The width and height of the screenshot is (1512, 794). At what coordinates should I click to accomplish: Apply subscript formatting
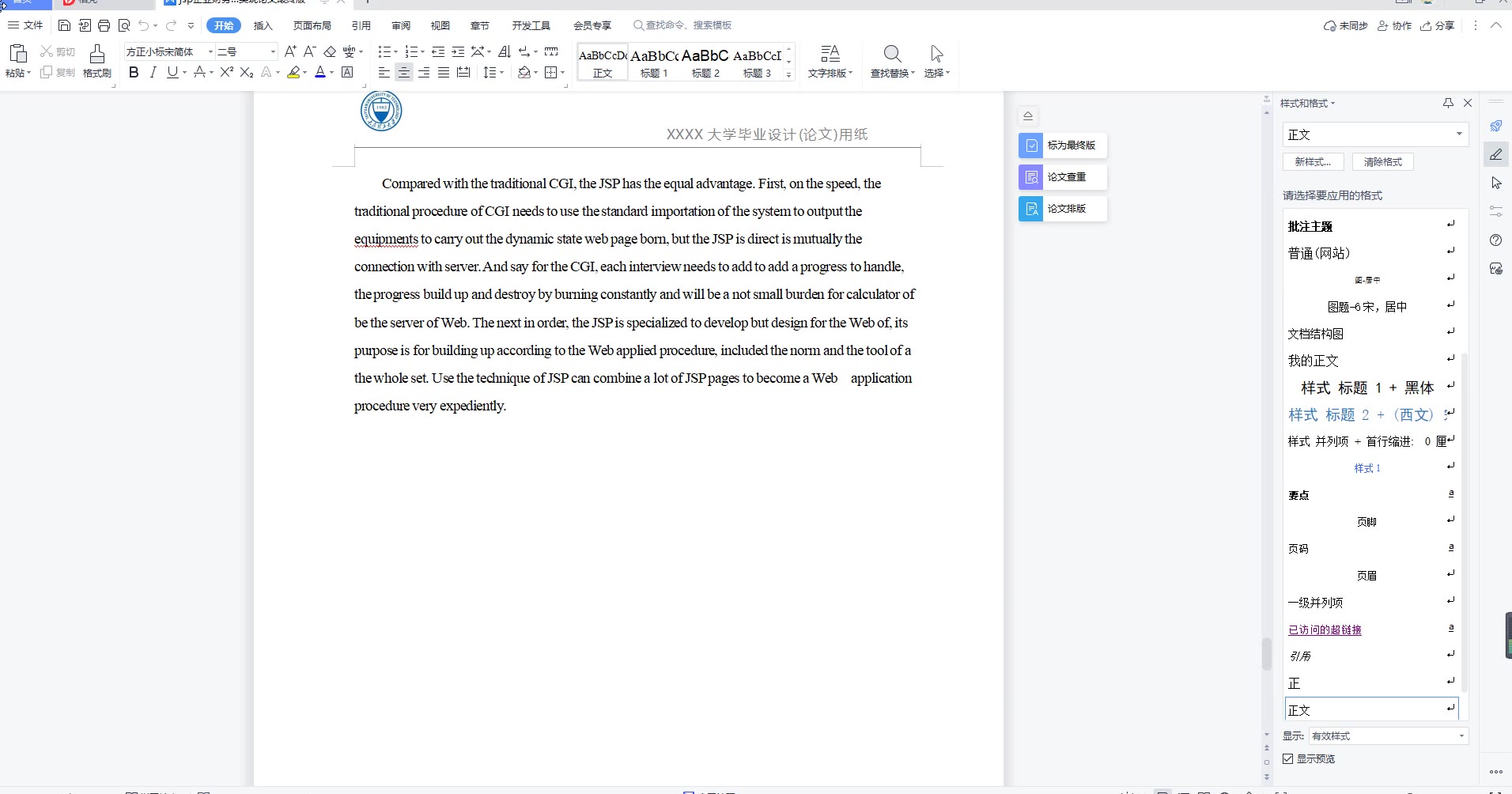[247, 72]
